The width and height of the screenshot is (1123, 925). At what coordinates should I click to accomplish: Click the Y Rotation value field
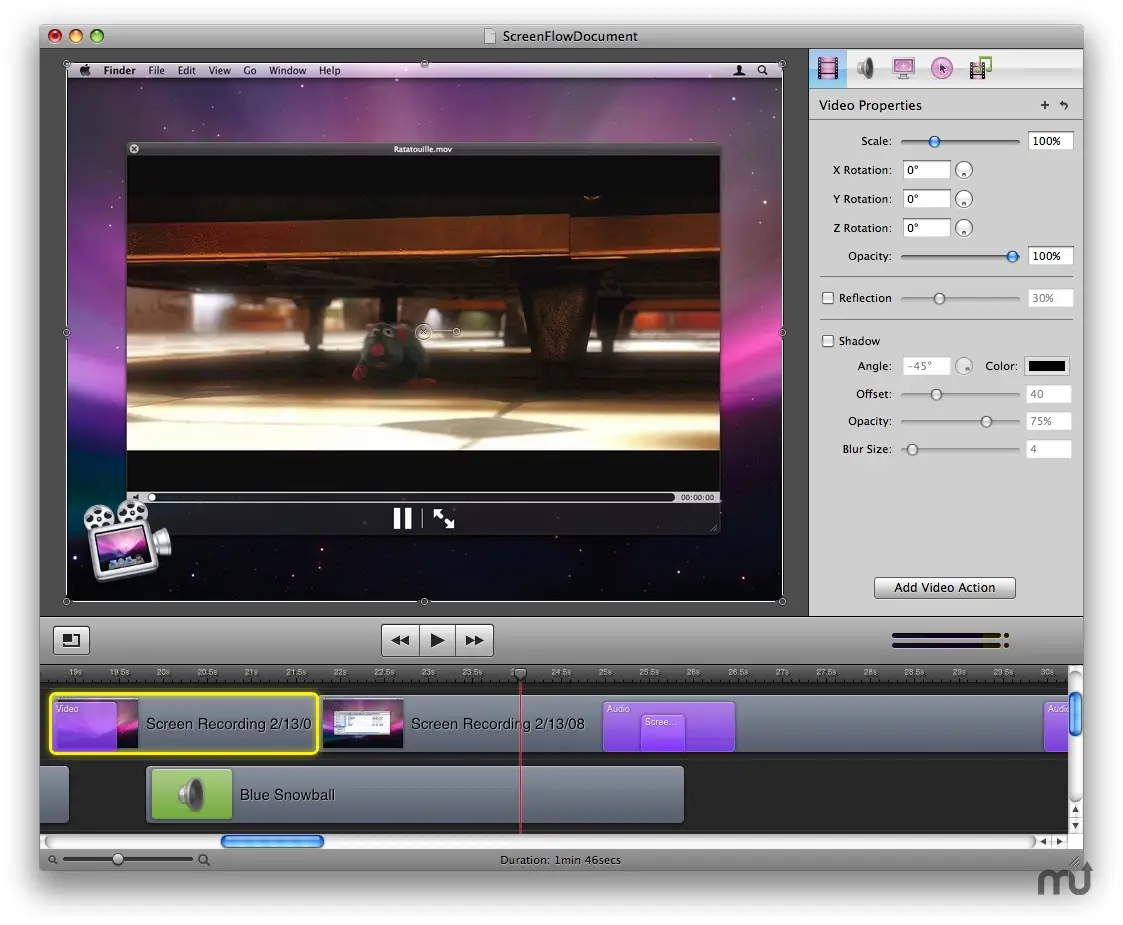click(x=926, y=199)
